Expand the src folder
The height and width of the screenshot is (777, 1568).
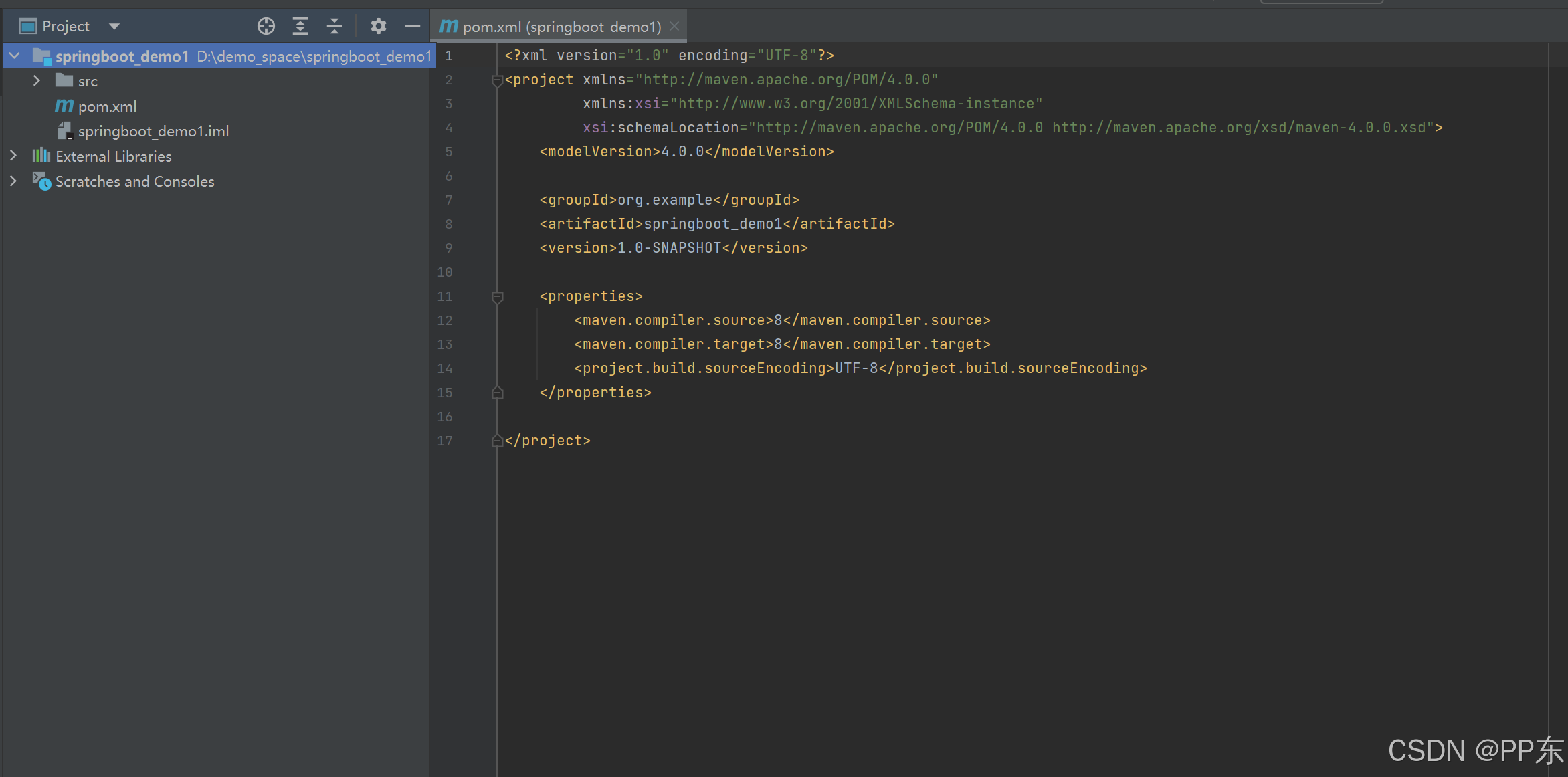click(37, 81)
